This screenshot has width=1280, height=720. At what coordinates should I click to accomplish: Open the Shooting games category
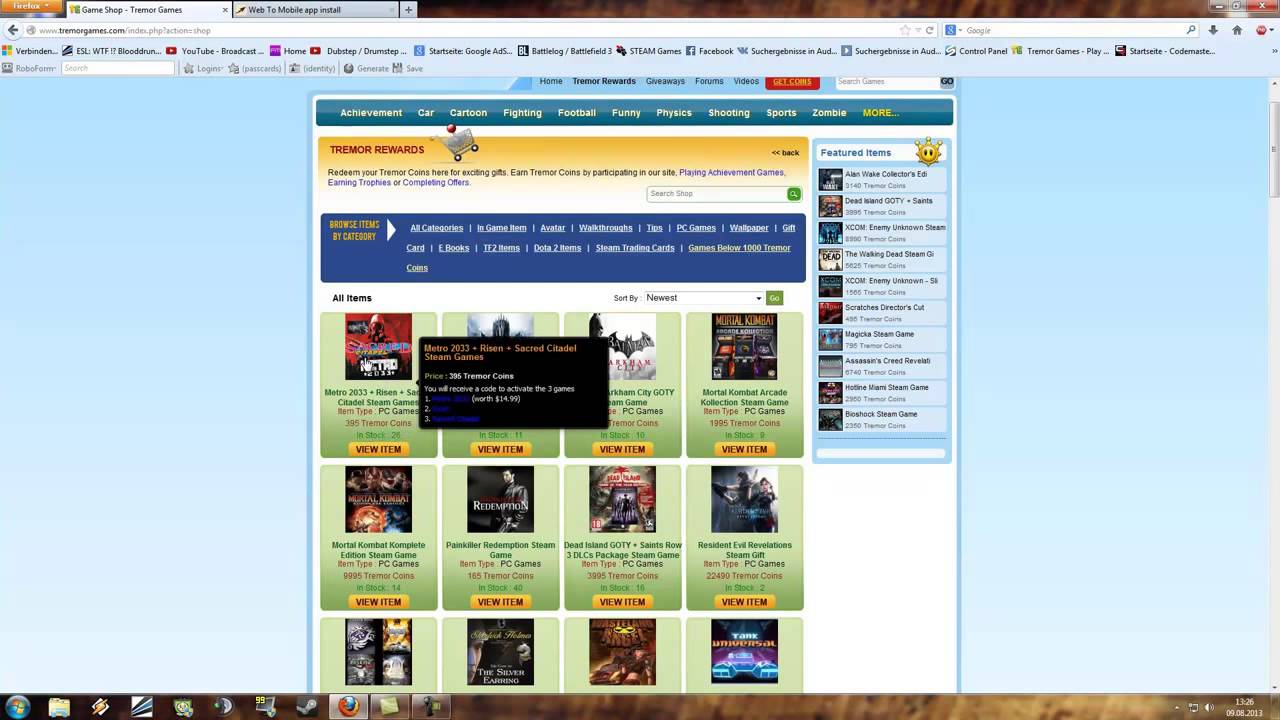point(729,113)
